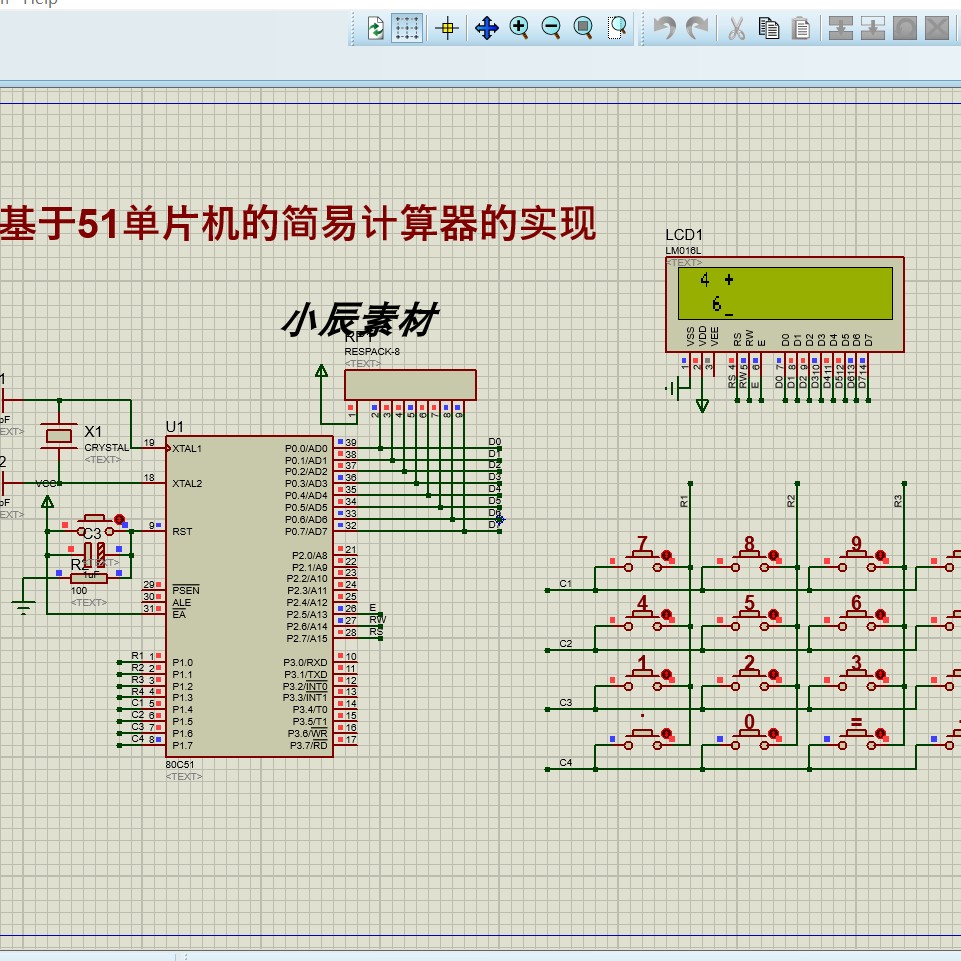Click the U1 reference label
The height and width of the screenshot is (961, 961).
click(175, 427)
